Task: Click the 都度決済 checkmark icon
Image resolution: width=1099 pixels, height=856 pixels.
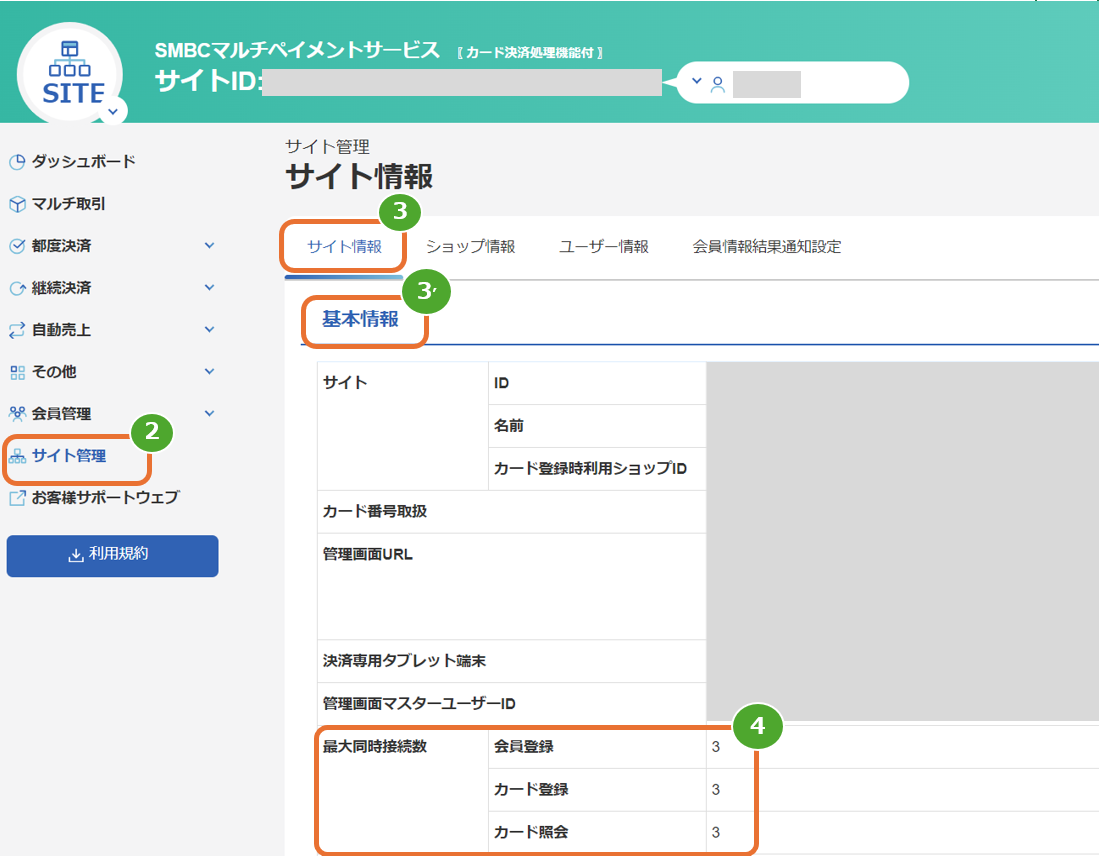Action: coord(17,246)
